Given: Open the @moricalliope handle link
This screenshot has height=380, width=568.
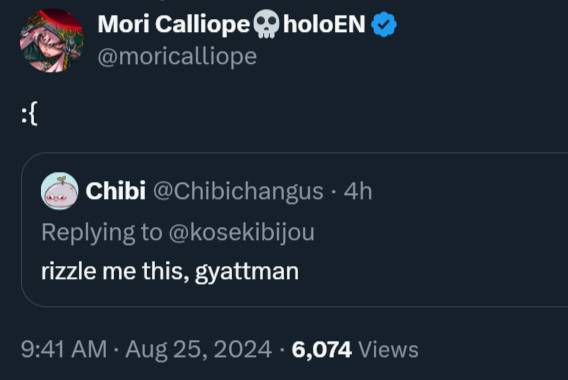Looking at the screenshot, I should [177, 57].
